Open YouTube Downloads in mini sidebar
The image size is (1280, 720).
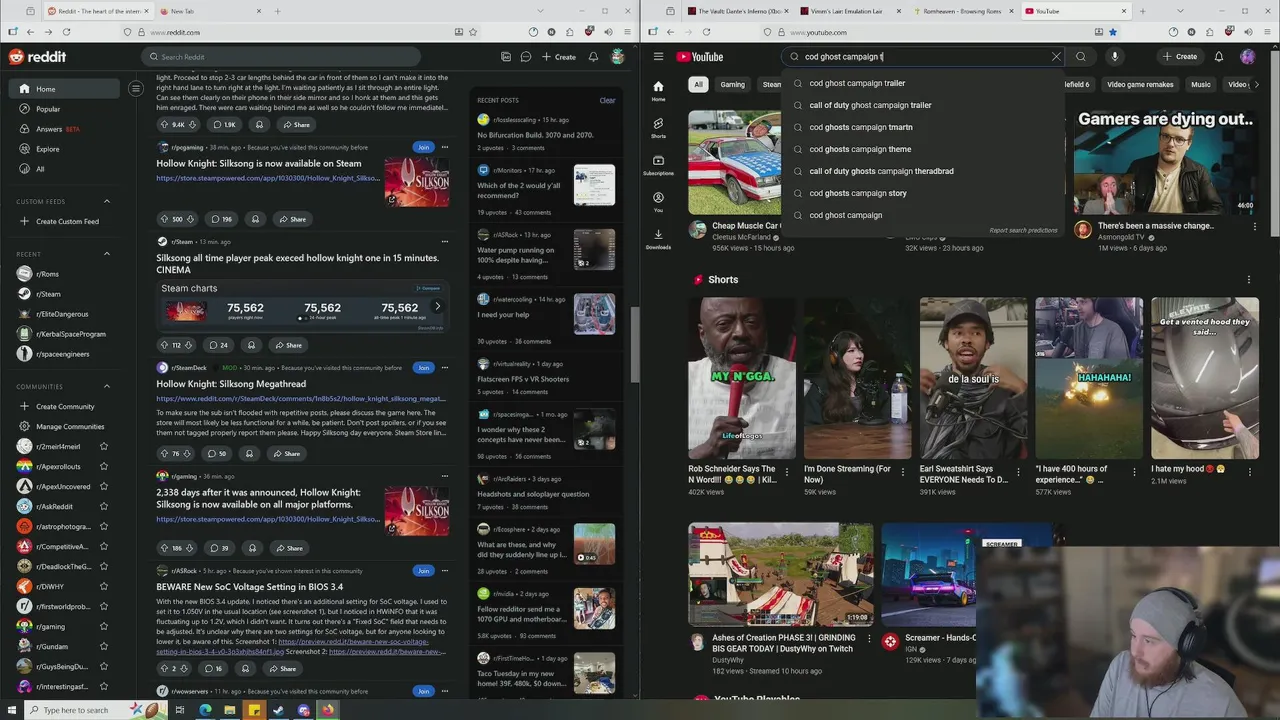pos(658,239)
